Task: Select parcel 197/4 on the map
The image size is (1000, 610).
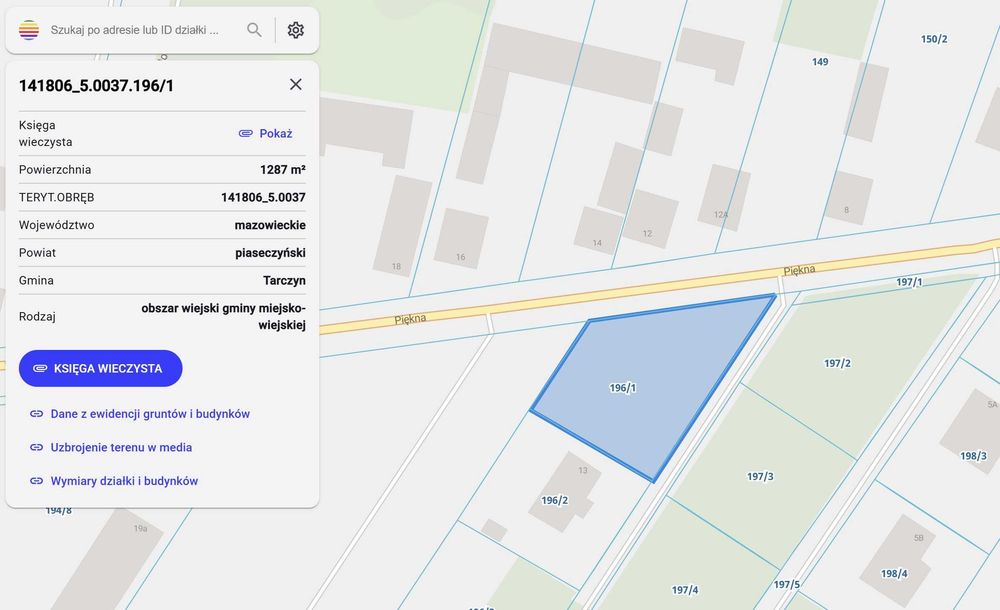Action: click(x=685, y=590)
